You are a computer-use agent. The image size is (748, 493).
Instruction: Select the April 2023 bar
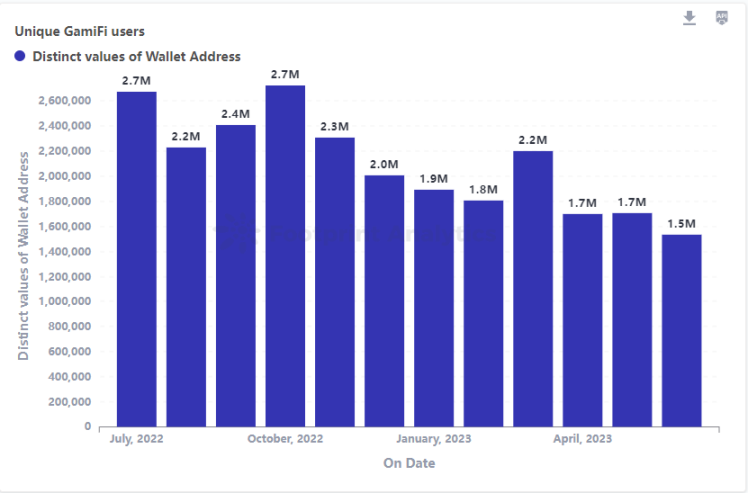click(x=582, y=320)
